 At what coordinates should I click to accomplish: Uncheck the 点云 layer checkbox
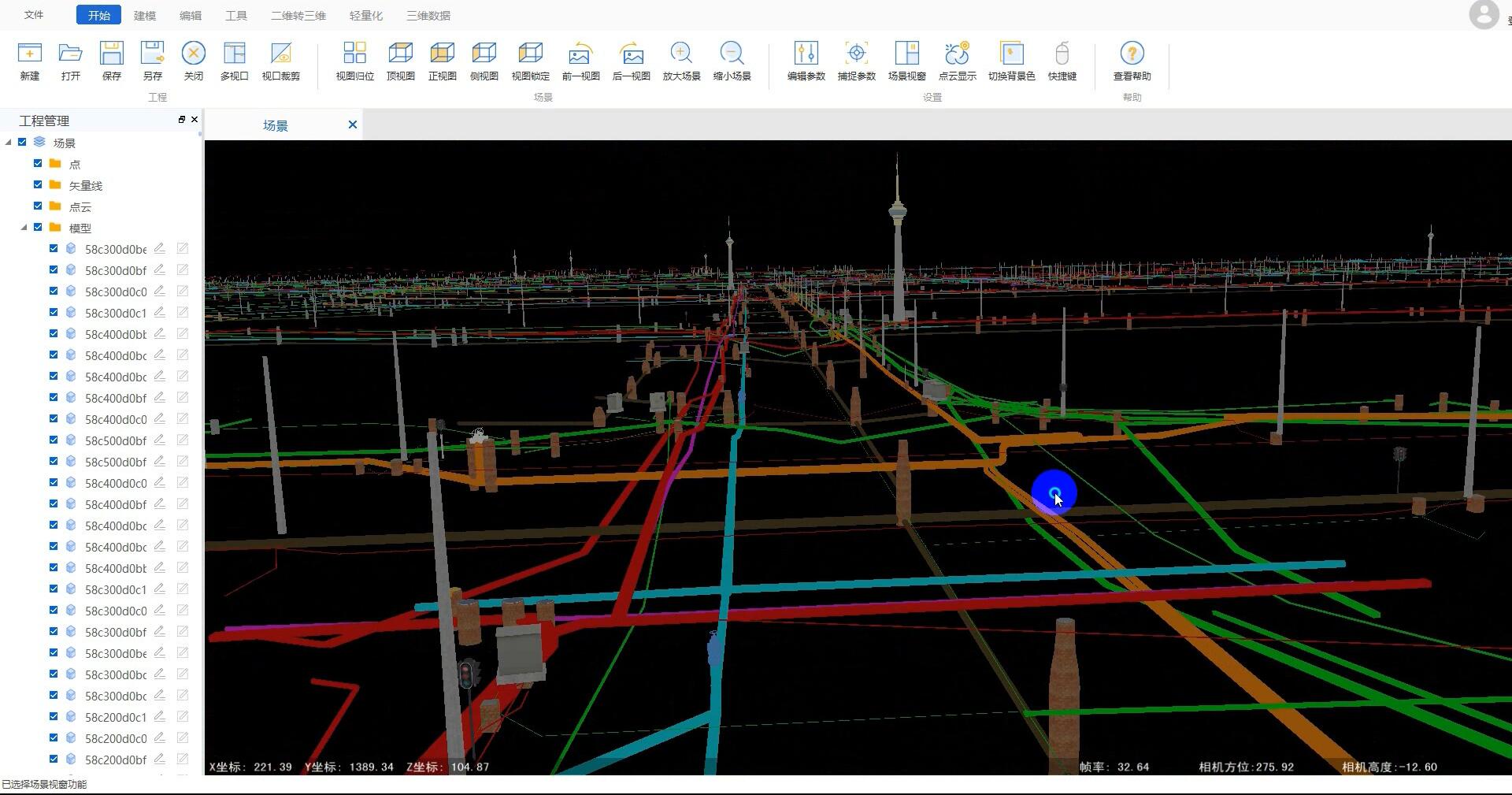point(38,206)
